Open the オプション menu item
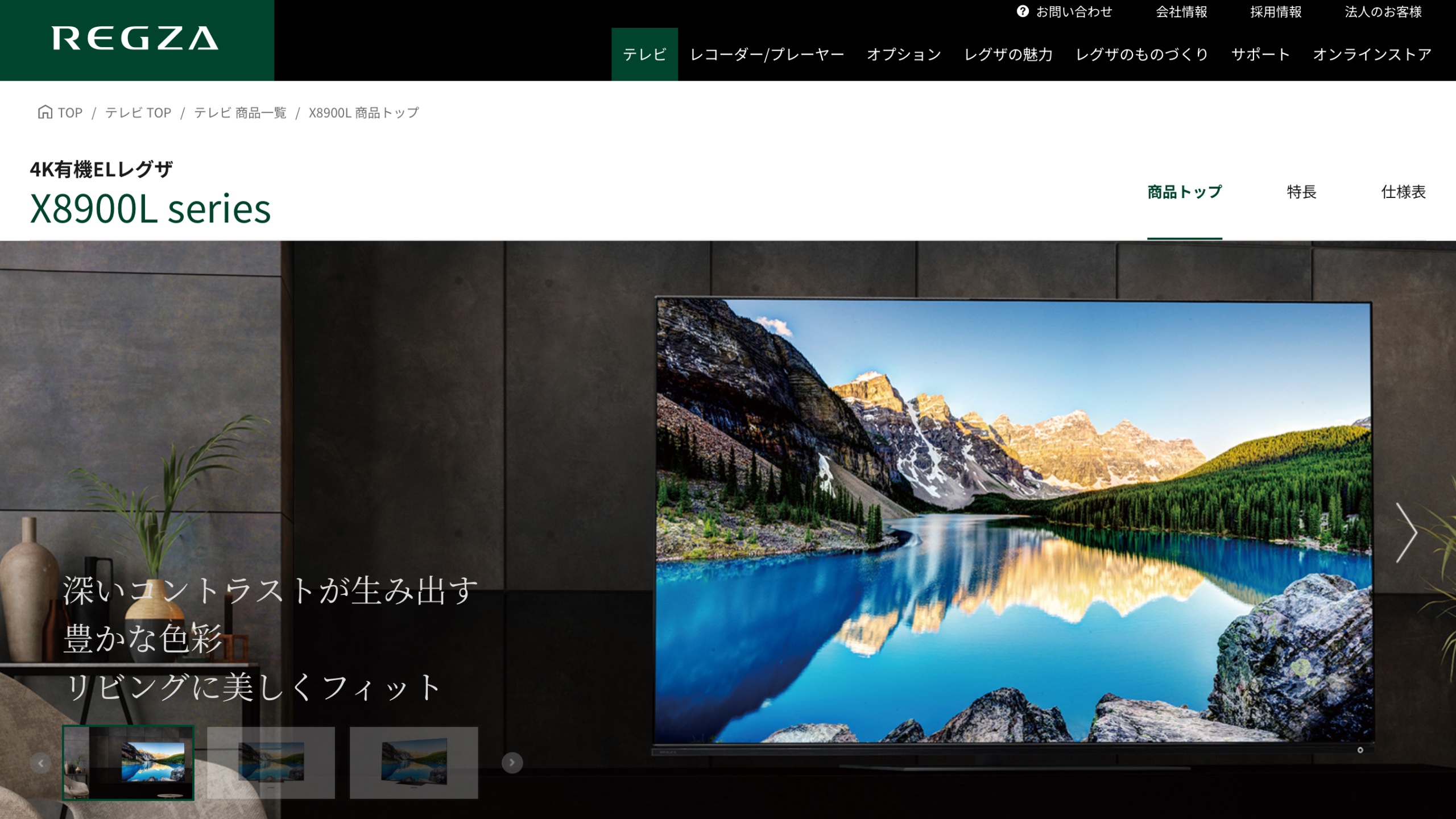This screenshot has height=819, width=1456. pyautogui.click(x=904, y=55)
